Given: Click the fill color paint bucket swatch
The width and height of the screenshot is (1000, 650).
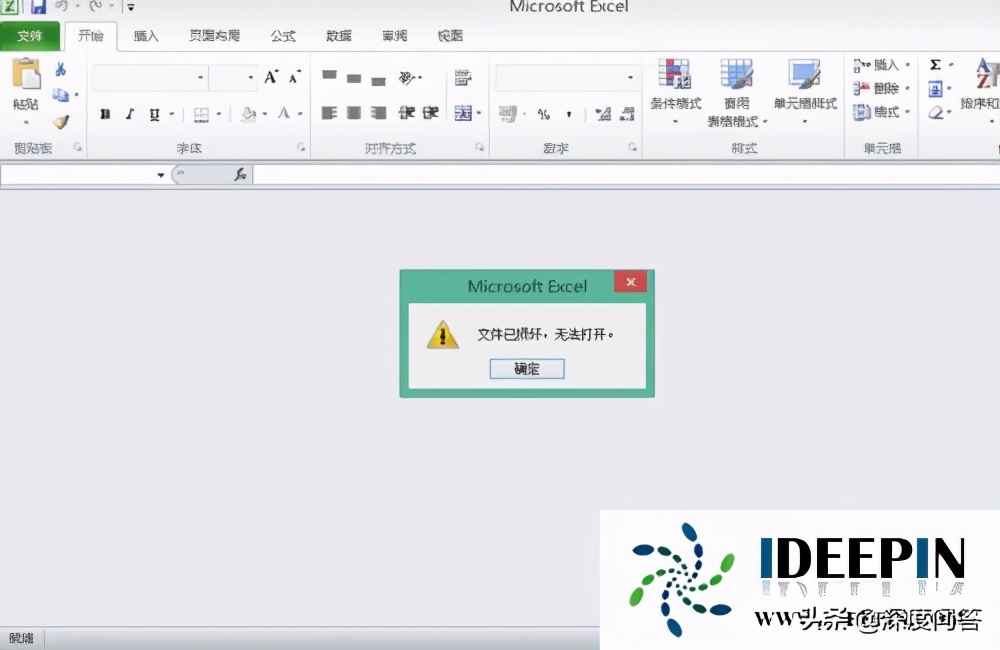Looking at the screenshot, I should (250, 114).
